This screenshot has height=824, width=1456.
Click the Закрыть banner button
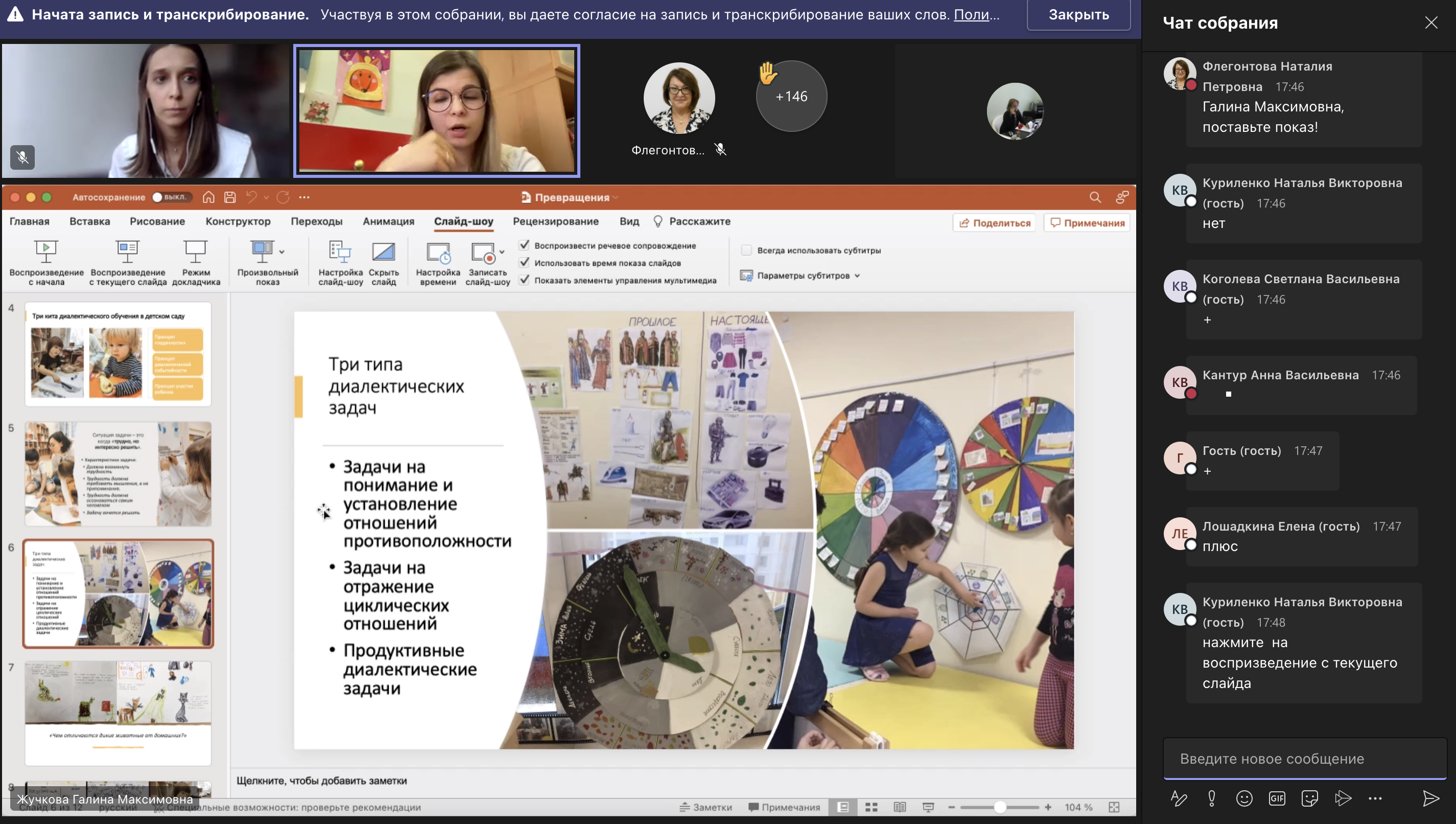pyautogui.click(x=1078, y=15)
